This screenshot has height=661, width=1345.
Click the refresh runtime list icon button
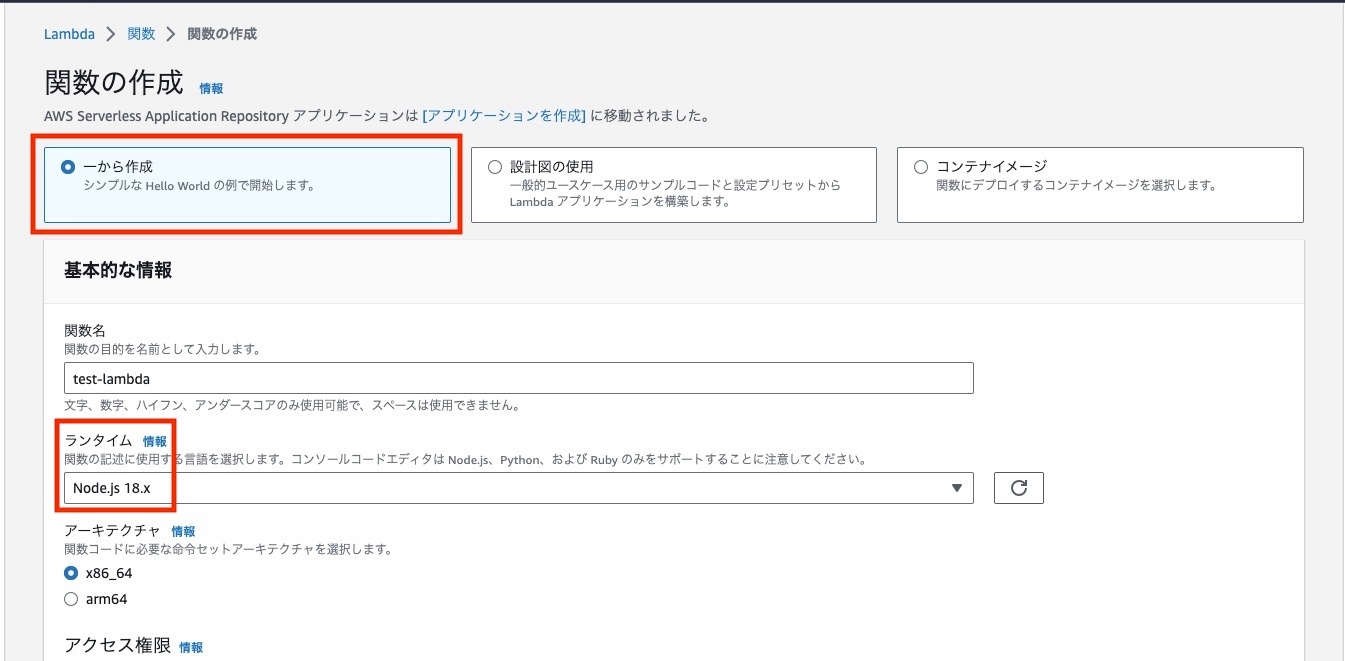click(x=1018, y=488)
